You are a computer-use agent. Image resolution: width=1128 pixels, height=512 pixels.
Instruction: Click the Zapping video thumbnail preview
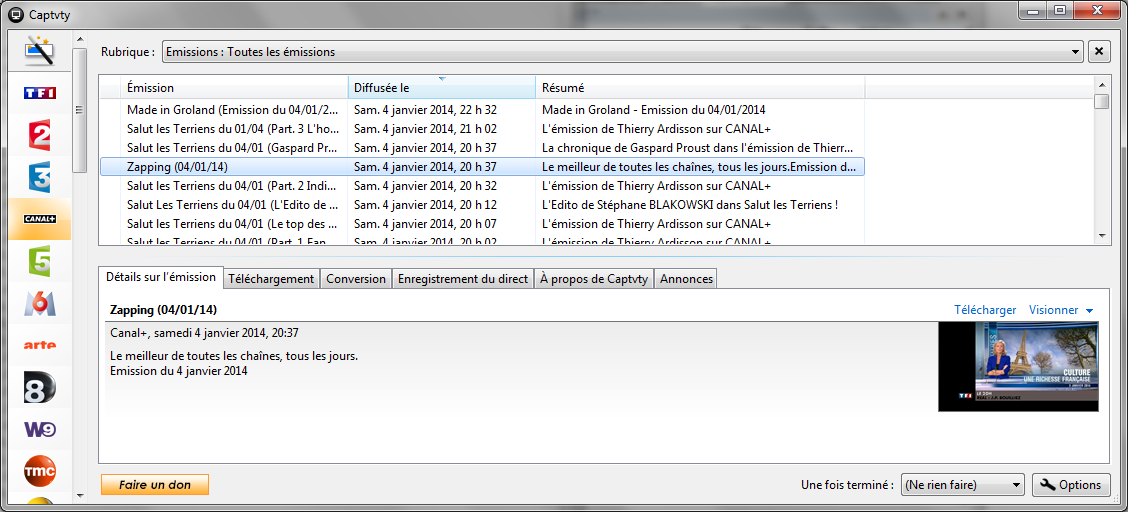1018,367
